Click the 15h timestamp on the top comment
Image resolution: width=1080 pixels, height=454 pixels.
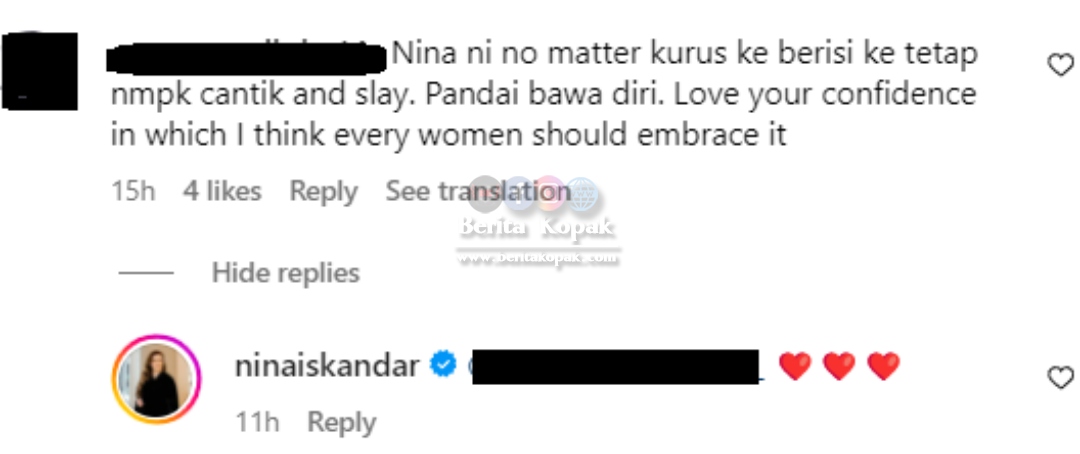tap(133, 191)
